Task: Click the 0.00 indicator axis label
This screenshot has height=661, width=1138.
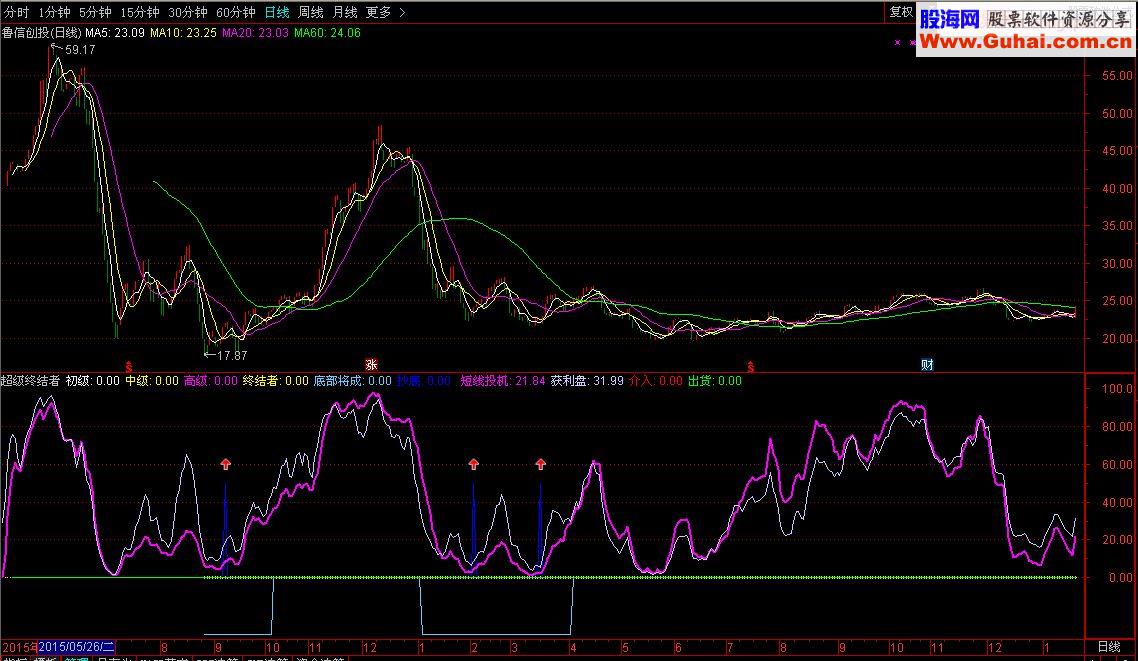Action: [1121, 578]
